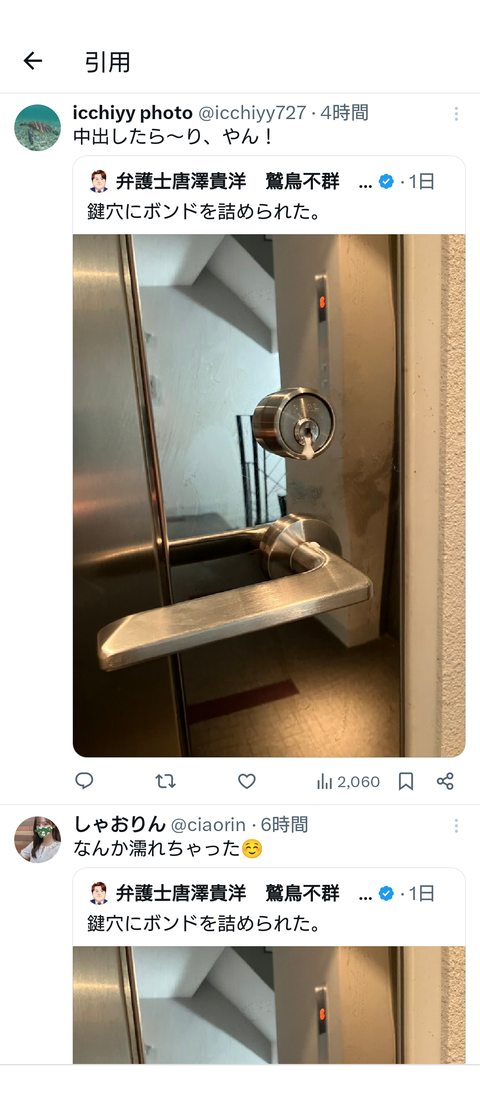Tap 弁護士唐澤貴洋 name in the first quoted post
This screenshot has width=480, height=1120.
point(181,181)
